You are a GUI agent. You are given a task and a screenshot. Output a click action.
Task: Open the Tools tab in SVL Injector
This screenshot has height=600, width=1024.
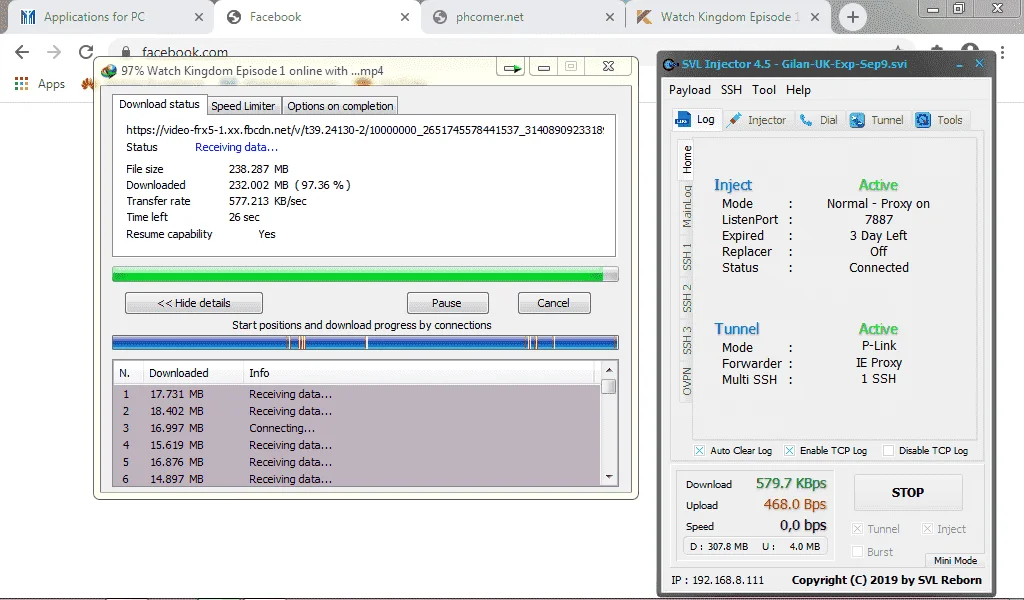939,120
